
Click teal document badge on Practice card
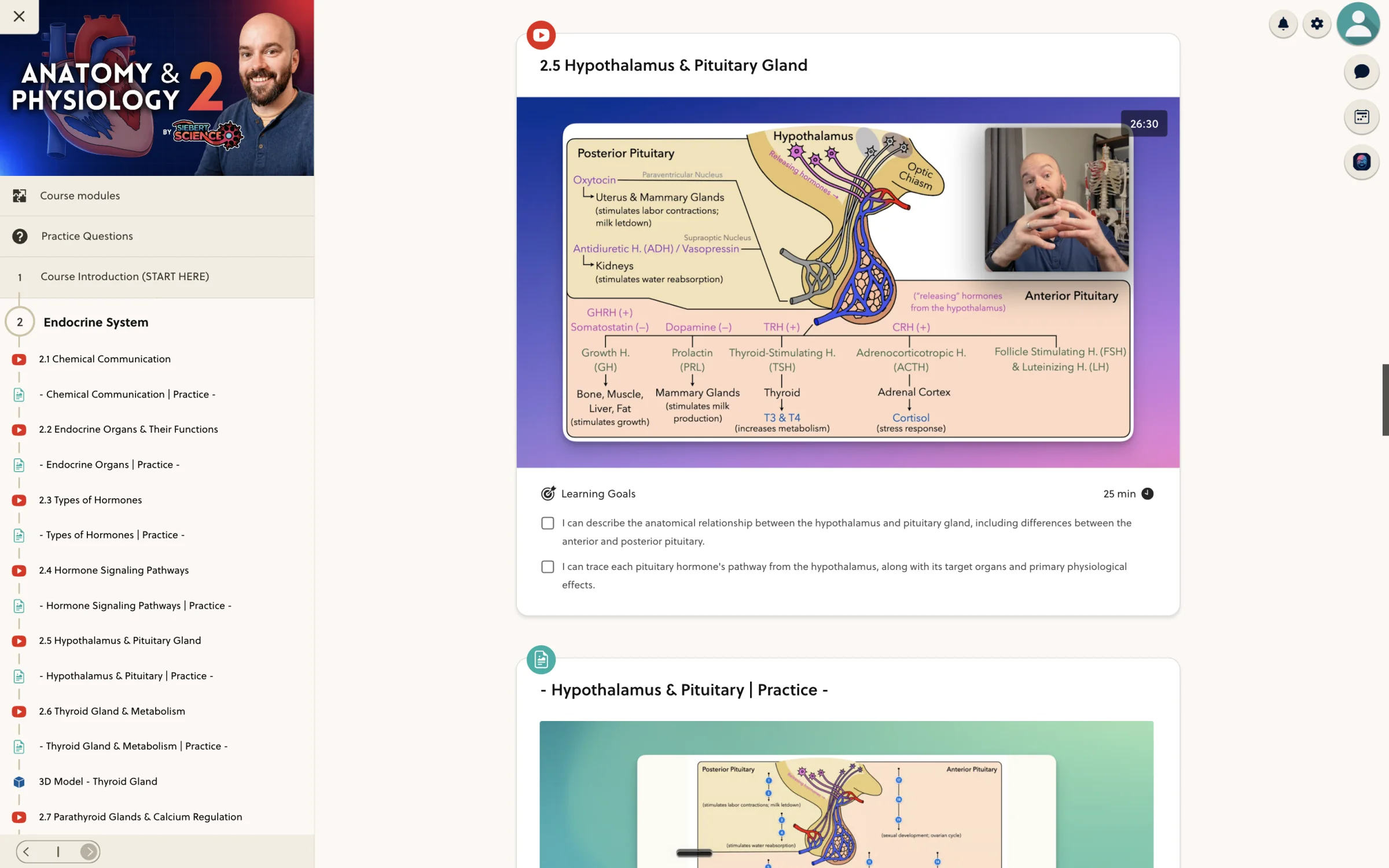[x=541, y=659]
